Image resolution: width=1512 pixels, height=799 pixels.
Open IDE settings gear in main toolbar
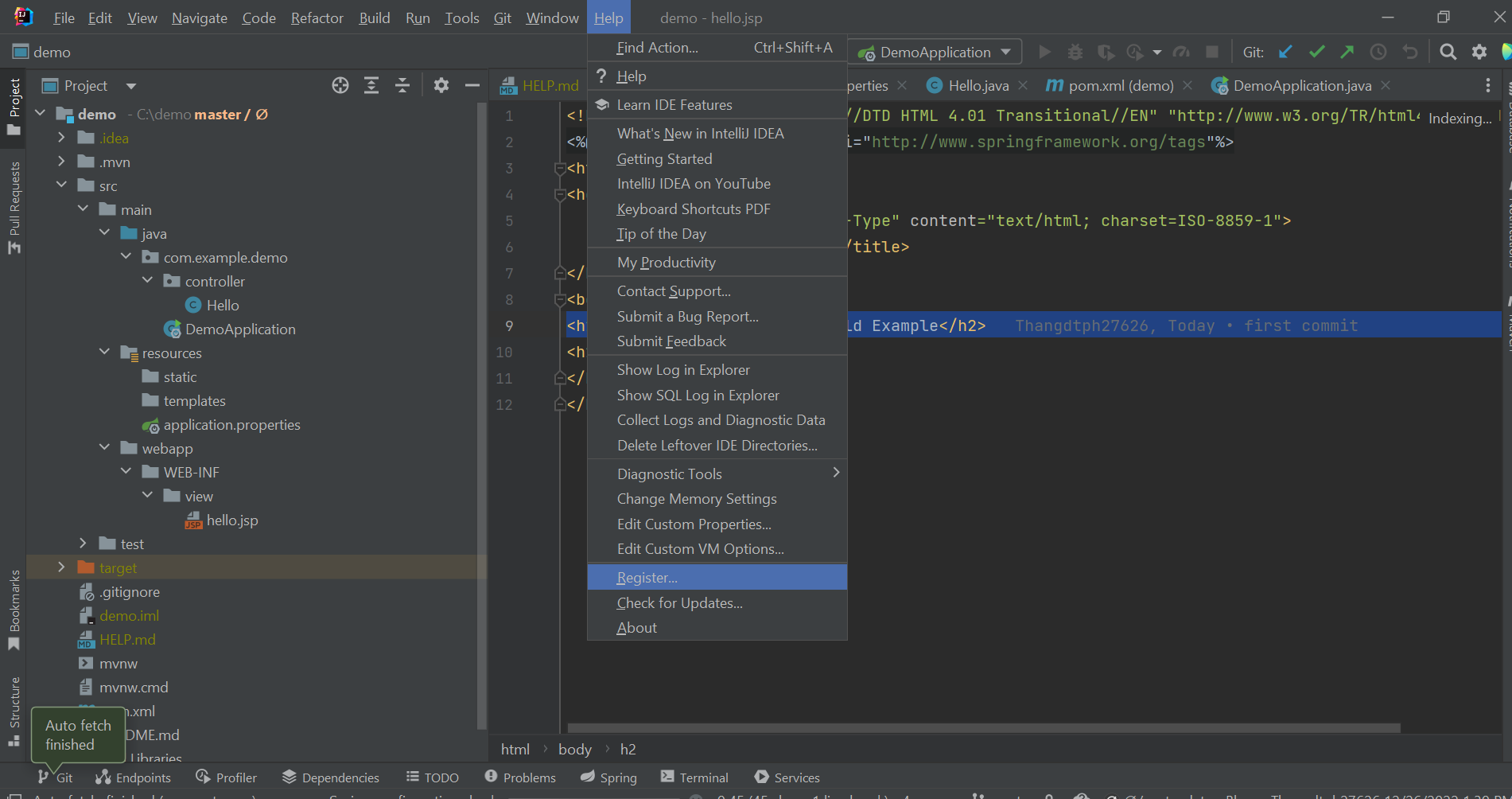click(x=1479, y=52)
